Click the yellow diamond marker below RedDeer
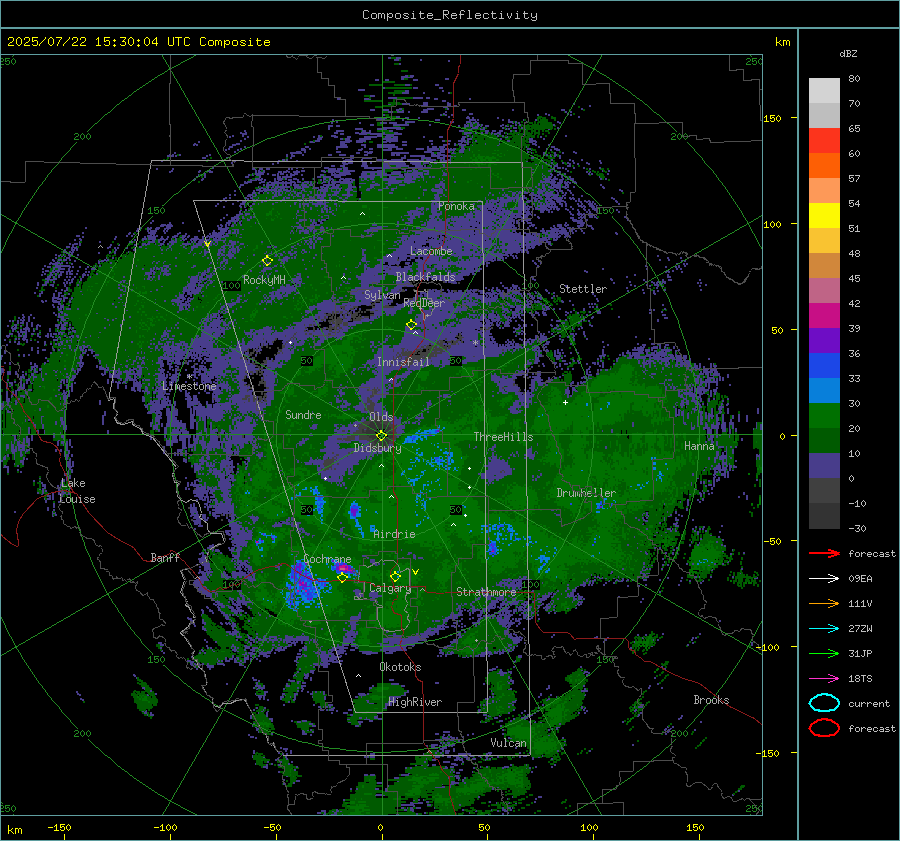 pyautogui.click(x=411, y=325)
